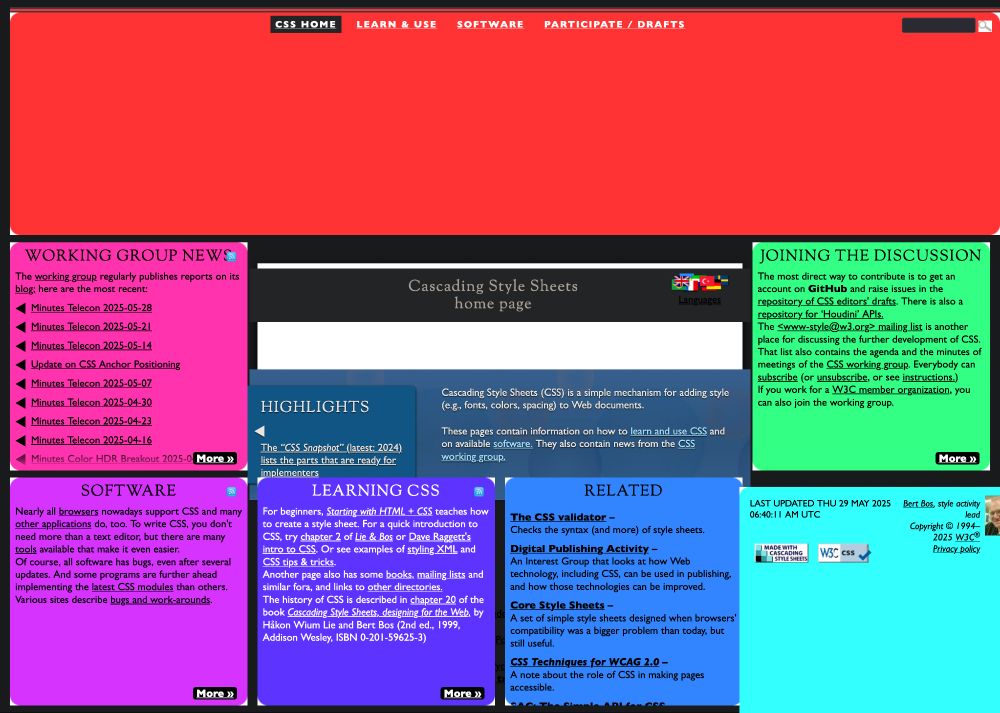Image resolution: width=1000 pixels, height=713 pixels.
Task: Open the Languages link under the flags
Action: pyautogui.click(x=700, y=300)
